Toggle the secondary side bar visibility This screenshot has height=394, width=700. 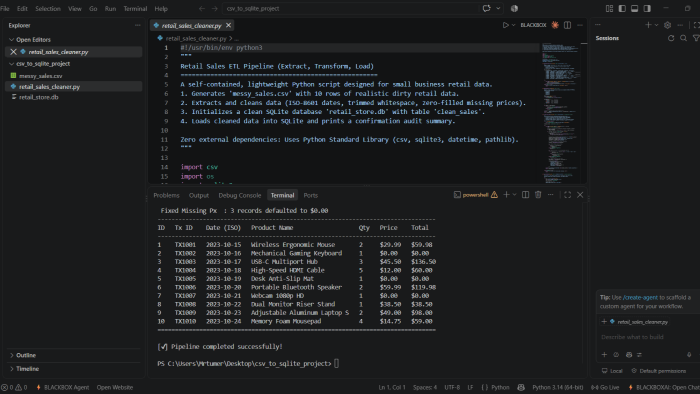coord(647,8)
